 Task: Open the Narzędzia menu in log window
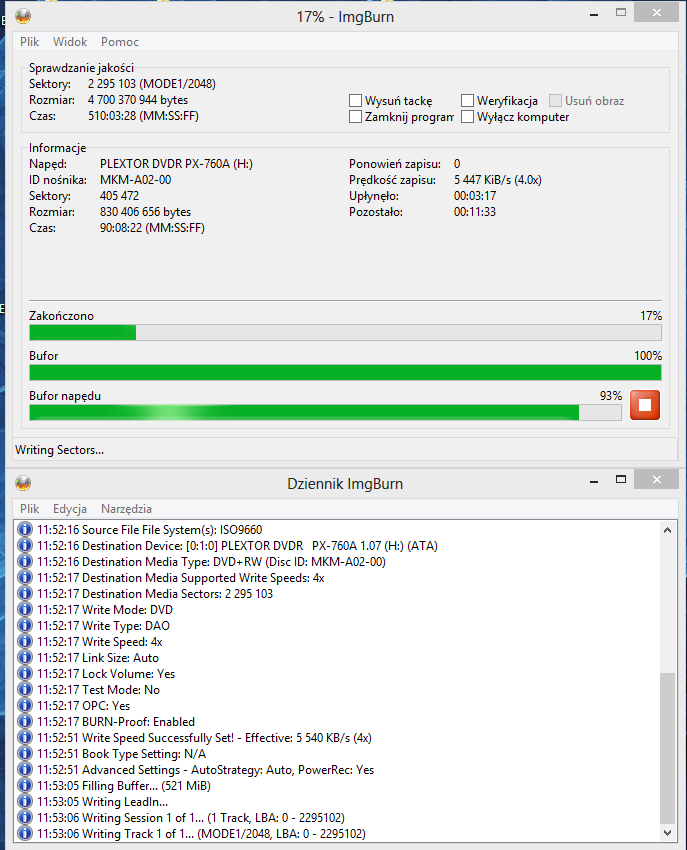126,508
